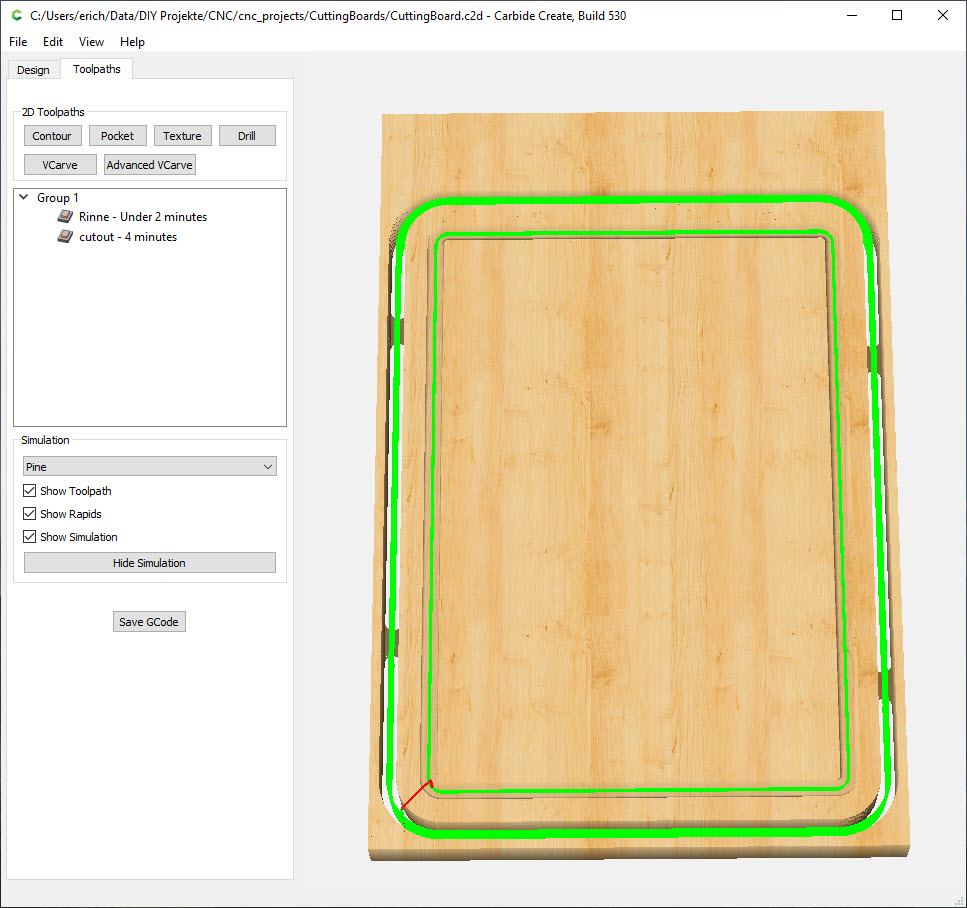This screenshot has width=967, height=908.
Task: Click the cutout toolpath icon
Action: (65, 237)
